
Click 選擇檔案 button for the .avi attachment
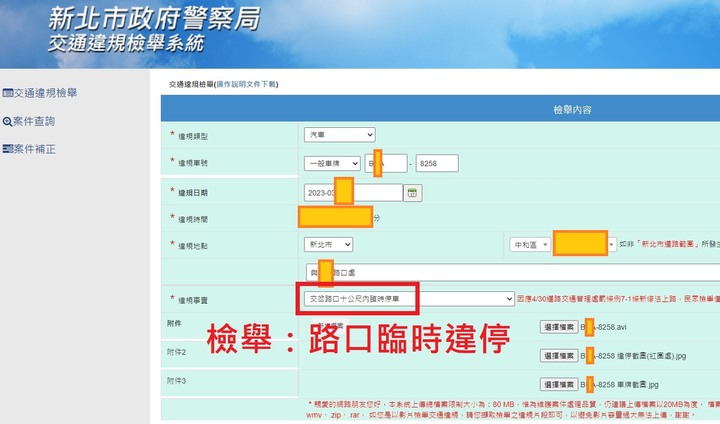[x=559, y=327]
